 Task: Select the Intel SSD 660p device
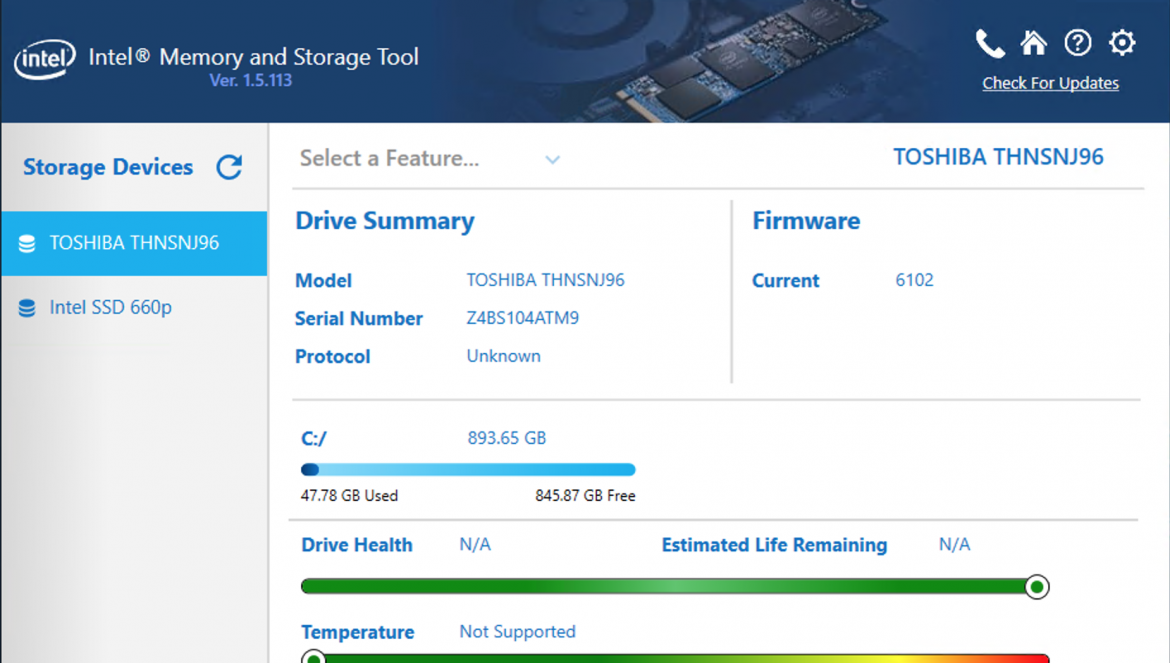pos(134,307)
